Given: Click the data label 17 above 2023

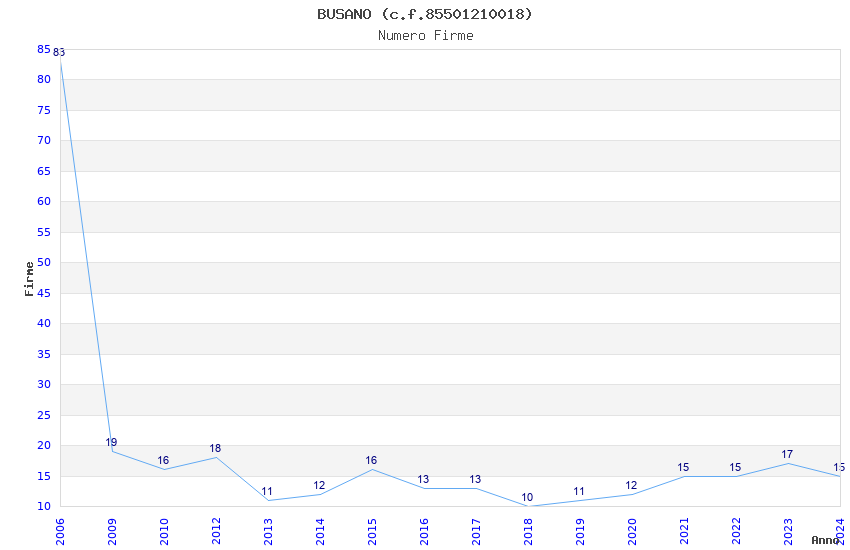Looking at the screenshot, I should click(x=787, y=454).
